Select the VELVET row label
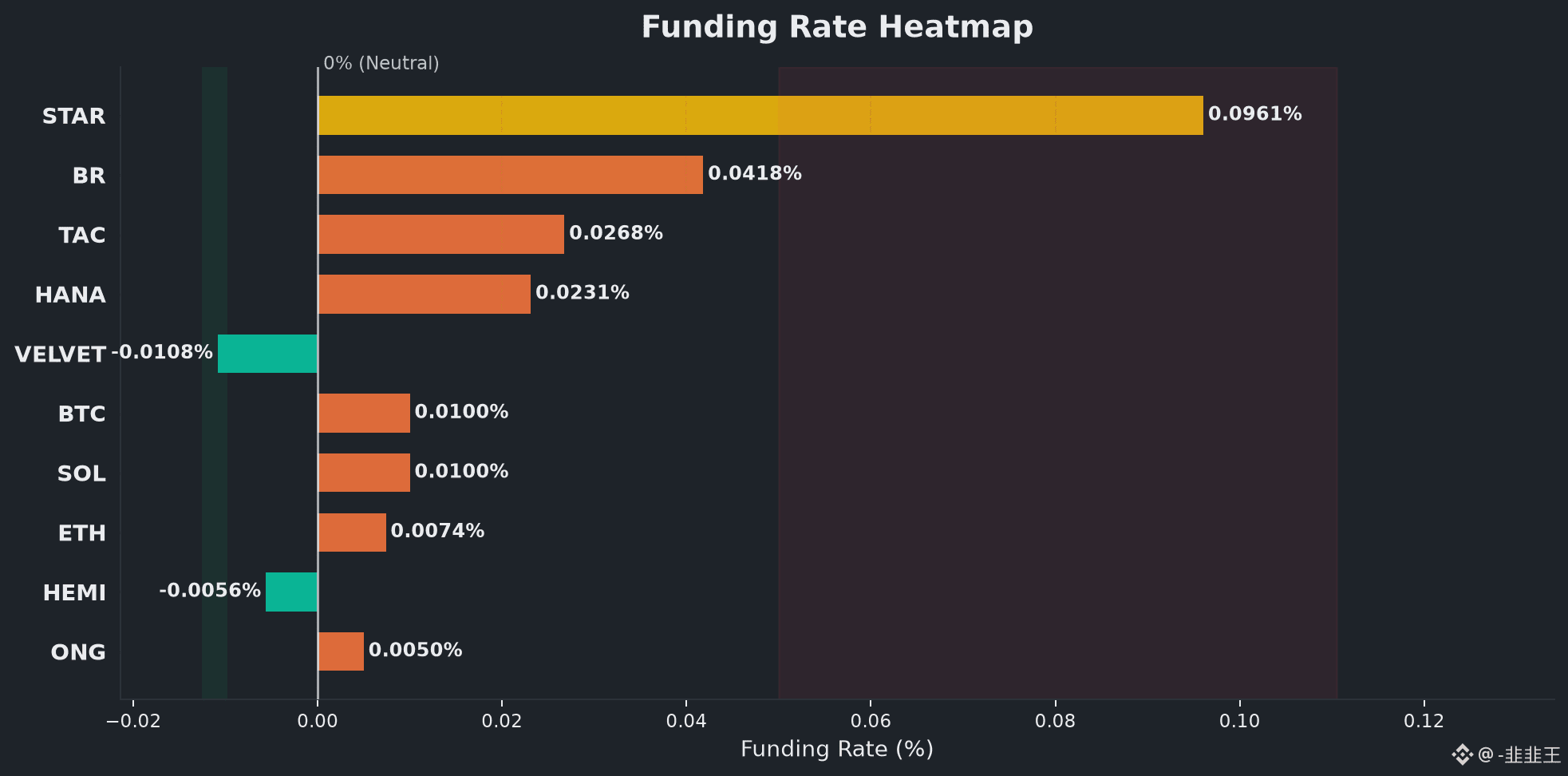Screen dimensions: 1568x776 coord(60,354)
